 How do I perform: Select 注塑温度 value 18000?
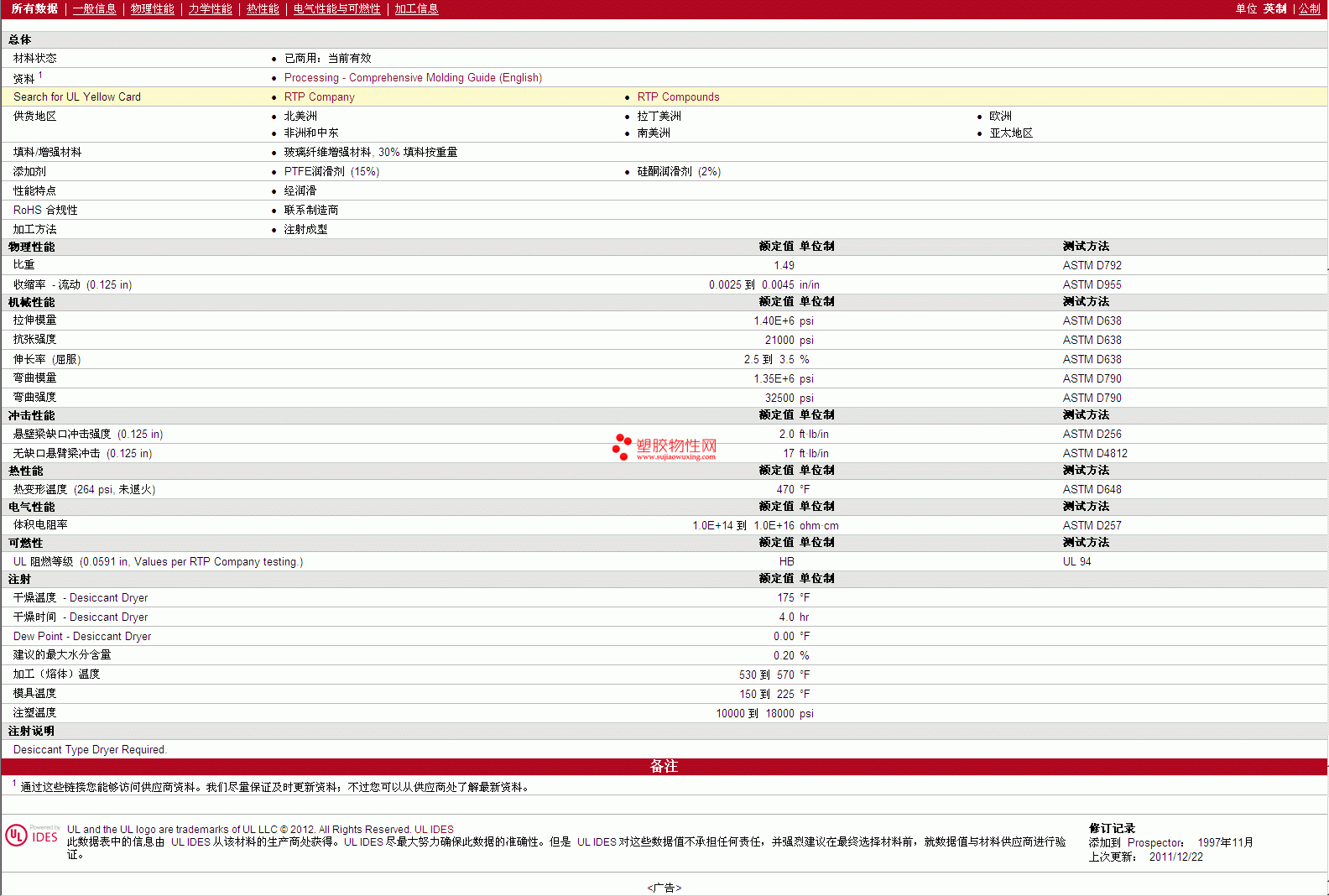coord(779,713)
